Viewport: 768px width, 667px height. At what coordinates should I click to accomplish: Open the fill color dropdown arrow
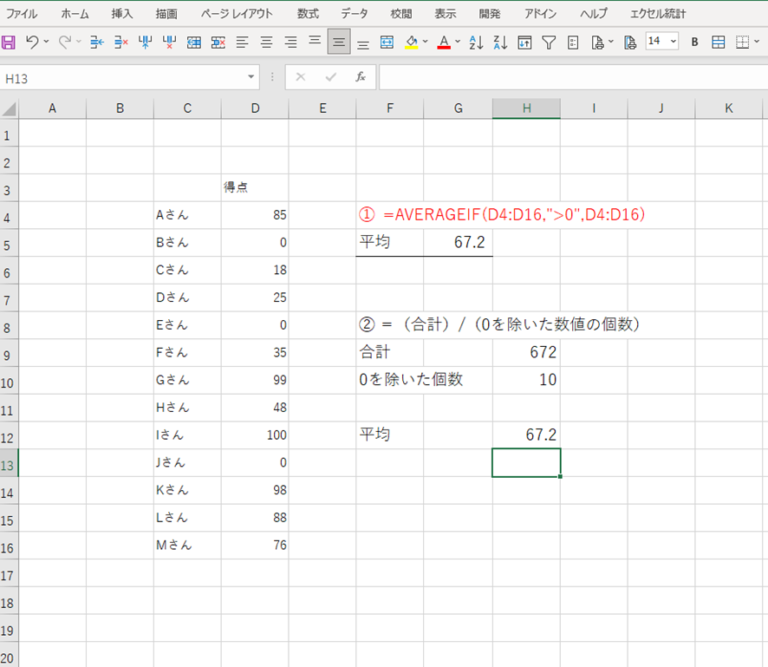click(x=425, y=42)
